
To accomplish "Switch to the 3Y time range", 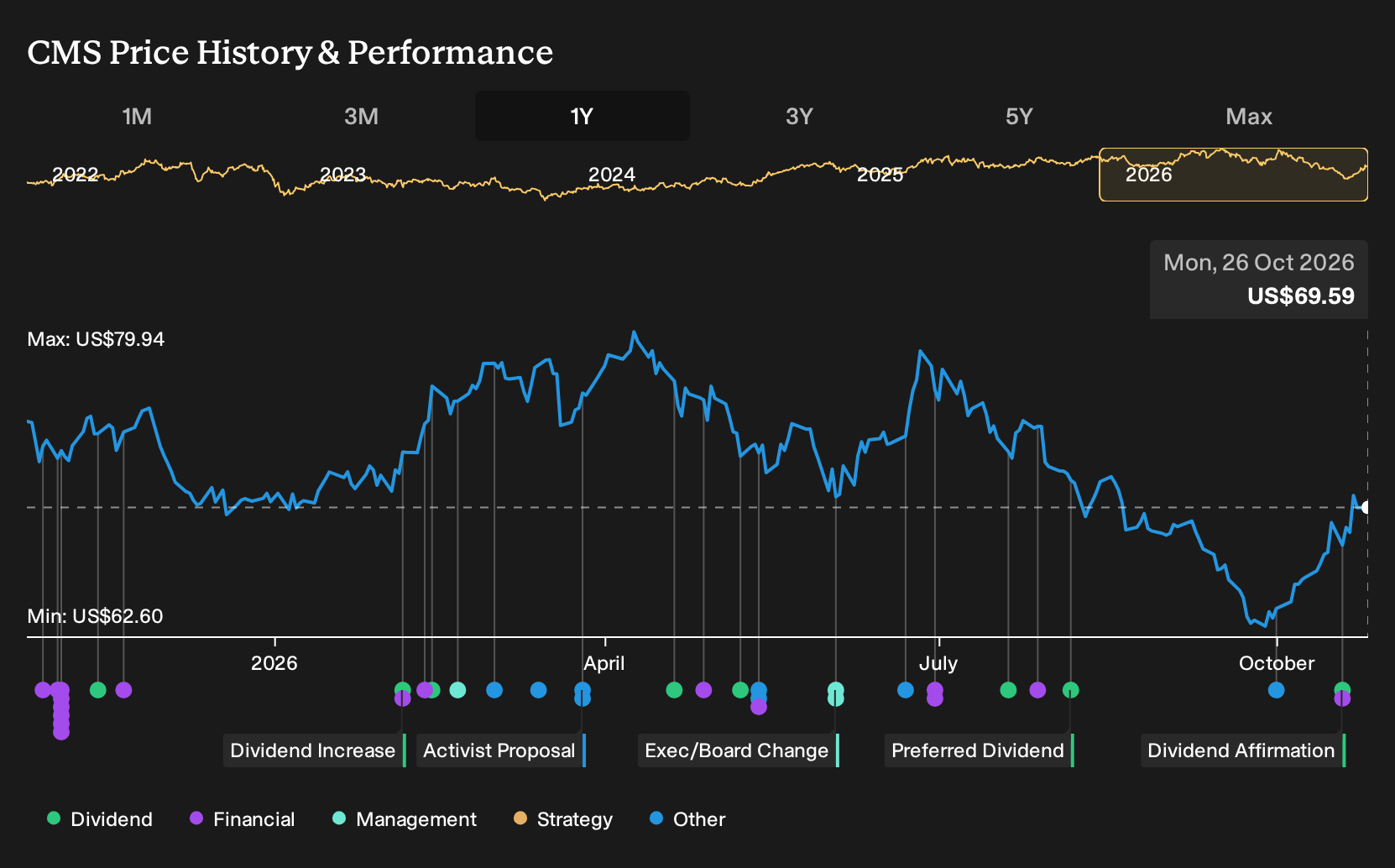I will [799, 116].
